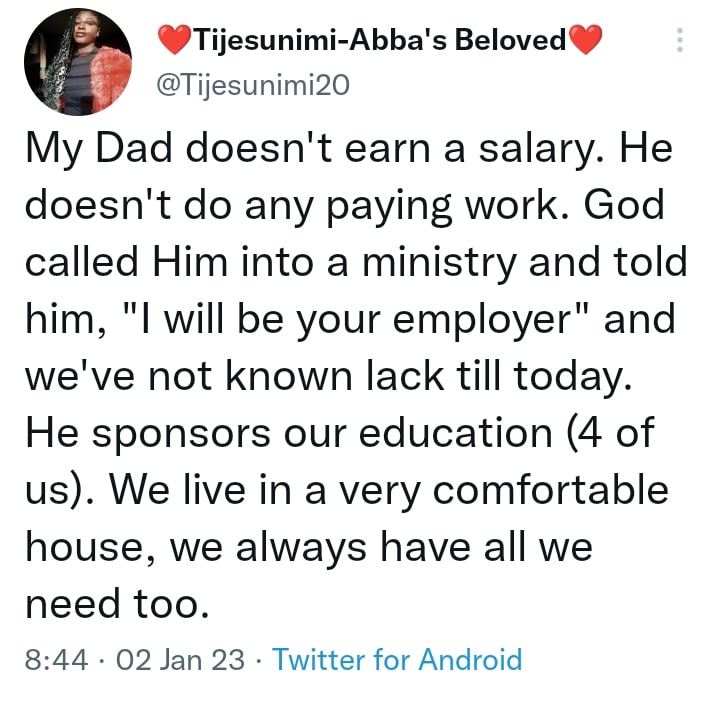The image size is (720, 701).
Task: Open Tijesunimi-Abba's Beloved display name profile
Action: (x=378, y=40)
